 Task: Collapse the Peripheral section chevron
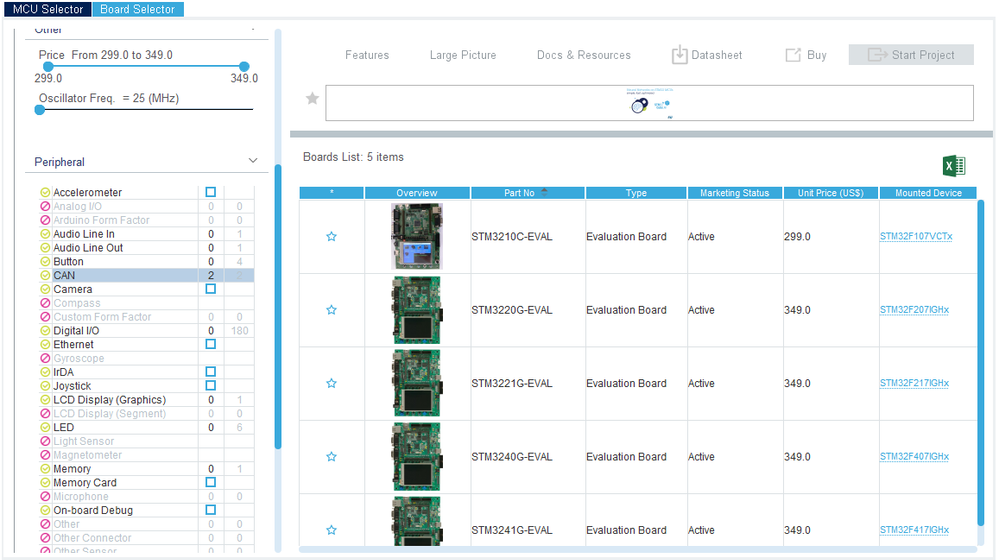click(253, 161)
